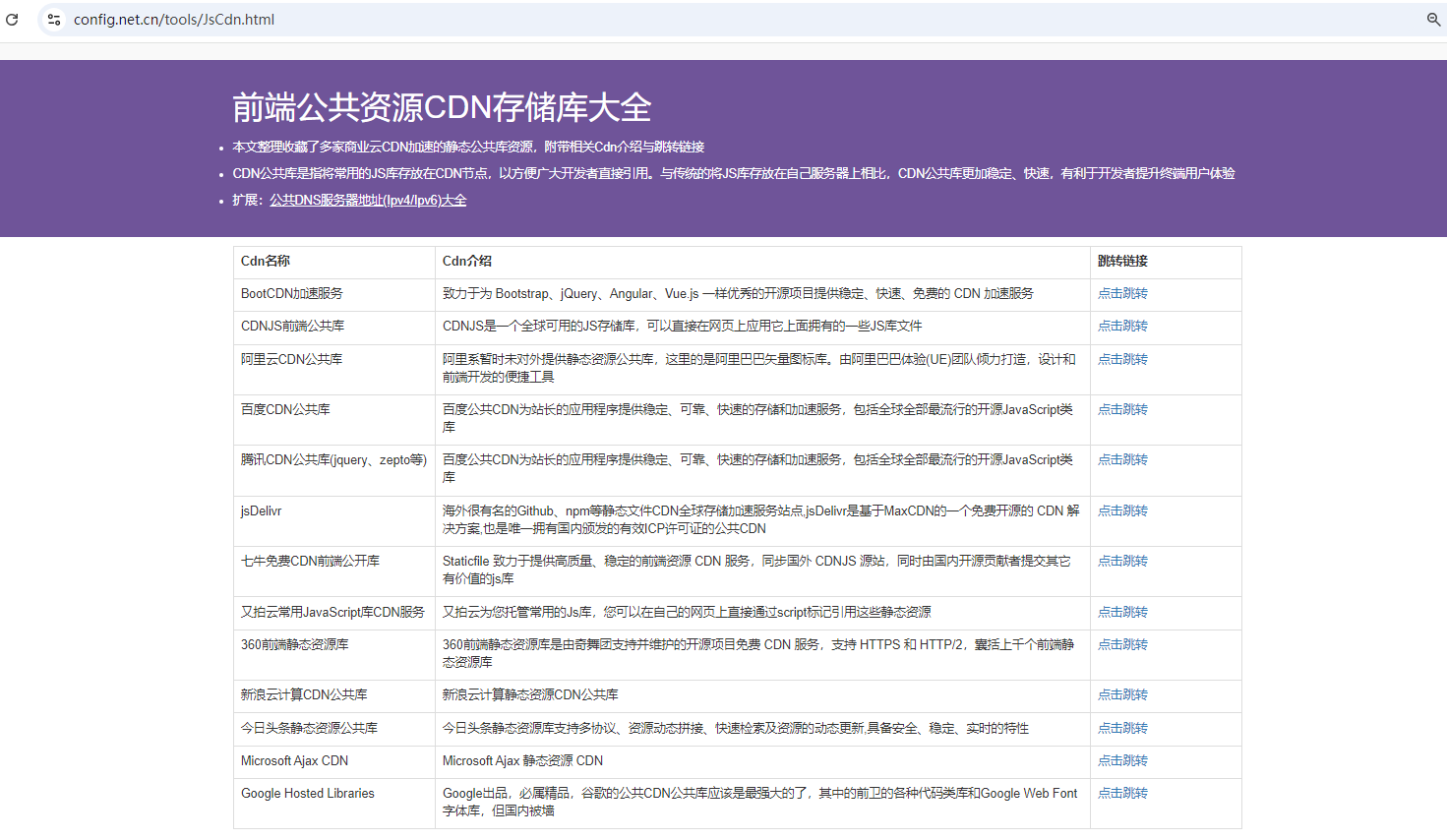Select the 360前端静态资源库 name cell
This screenshot has width=1447, height=840.
(x=334, y=654)
